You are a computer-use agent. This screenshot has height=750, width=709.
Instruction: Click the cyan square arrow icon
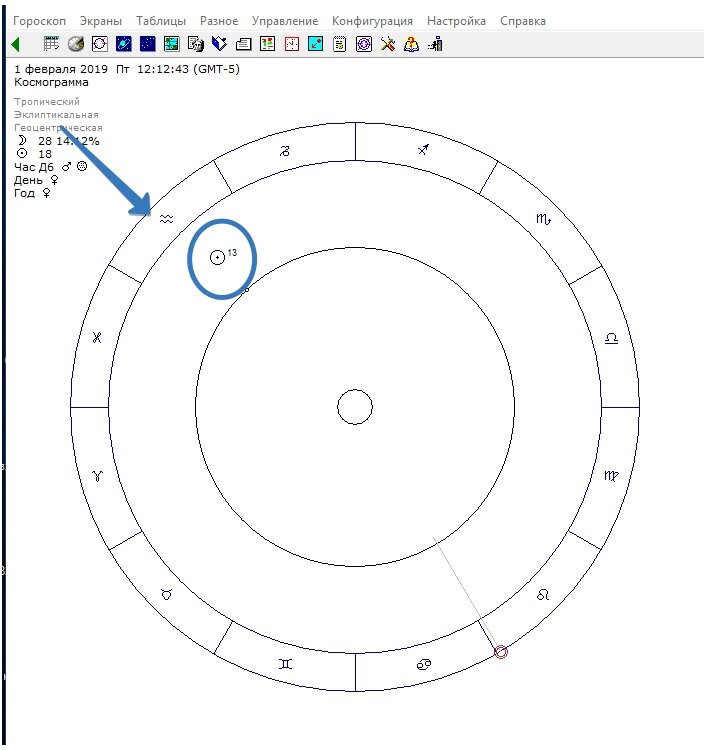pos(315,44)
